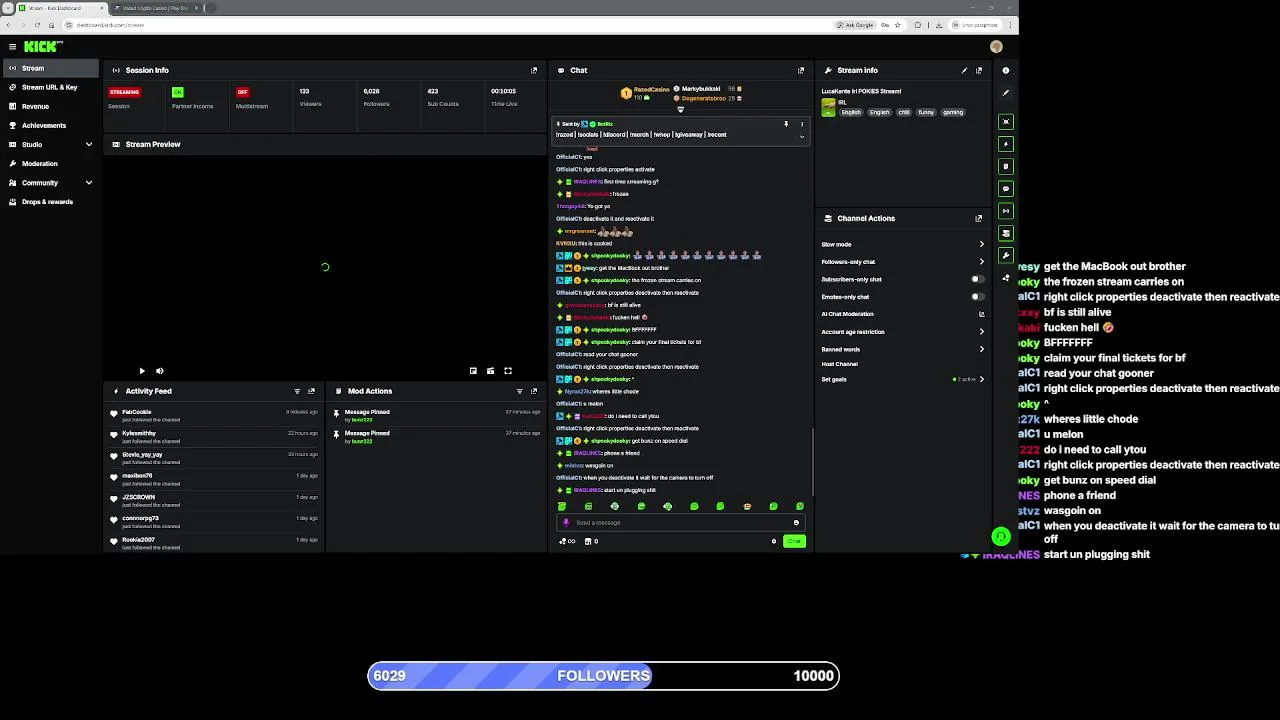Screen dimensions: 1280x720
Task: Click the Send a message input field
Action: coord(680,522)
